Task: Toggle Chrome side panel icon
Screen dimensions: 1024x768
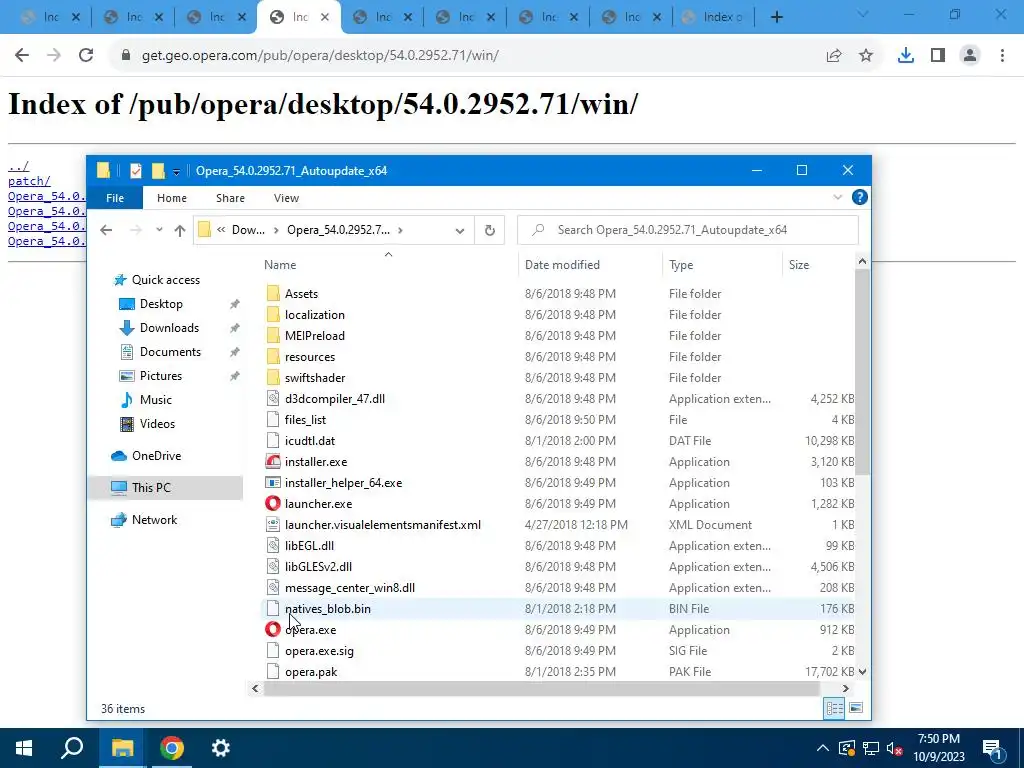Action: click(x=938, y=56)
